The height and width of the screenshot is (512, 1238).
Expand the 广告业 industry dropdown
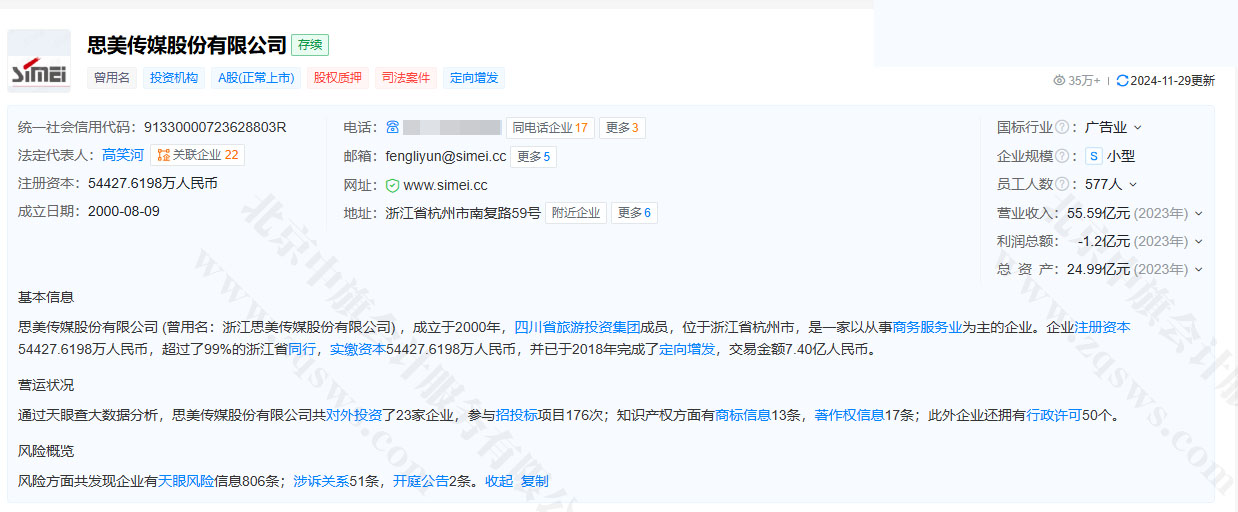(x=1137, y=128)
